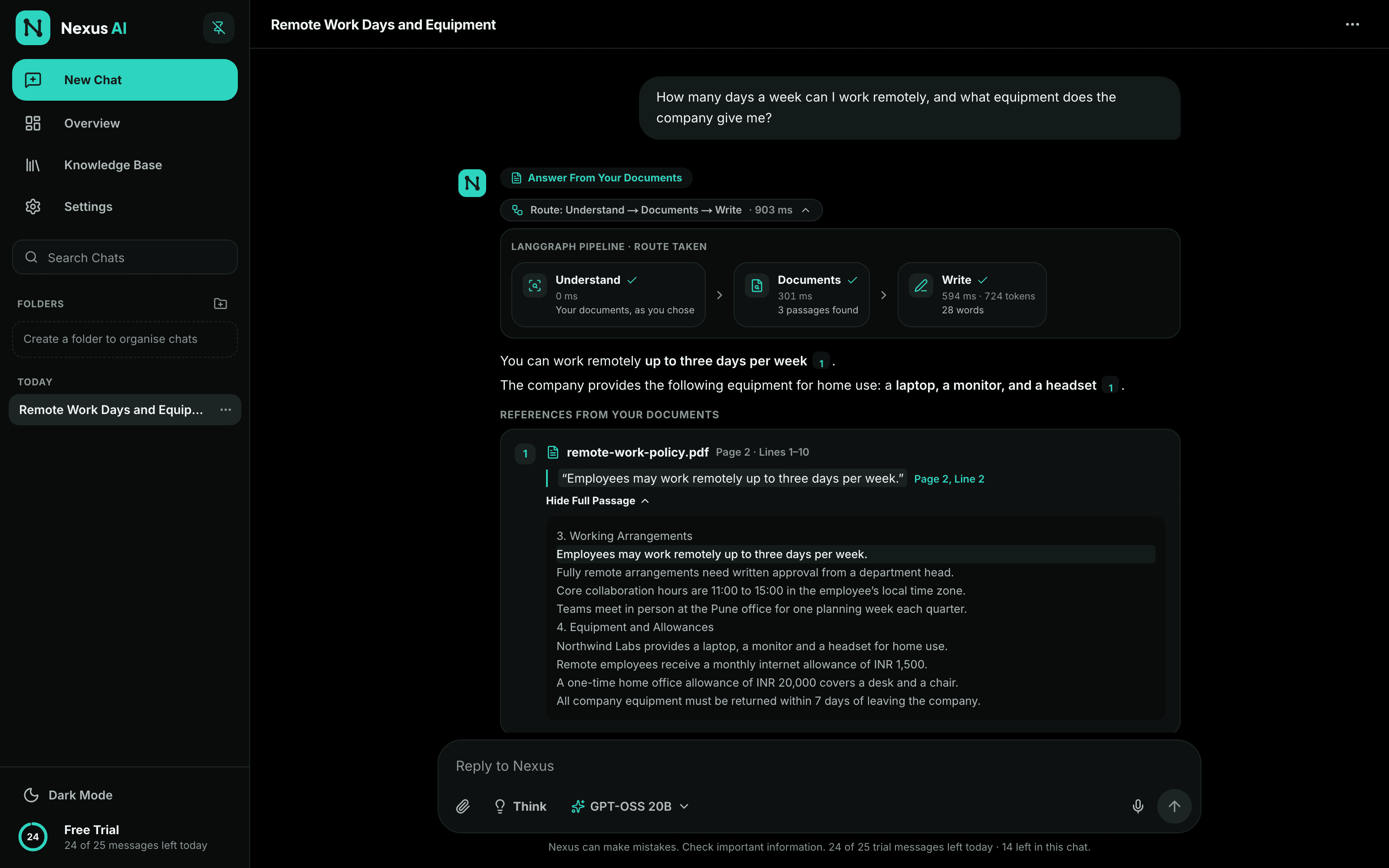Click the 'Answer From Your Documents' badge
This screenshot has width=1389, height=868.
pos(596,178)
